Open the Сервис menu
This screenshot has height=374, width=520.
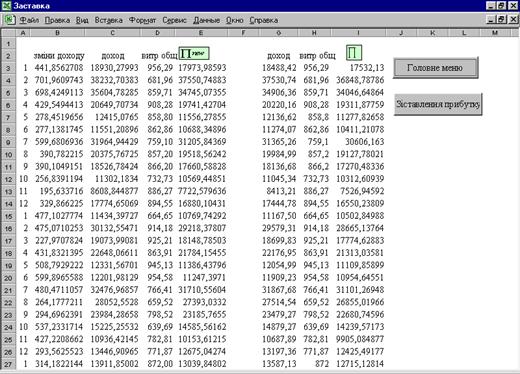[x=174, y=20]
